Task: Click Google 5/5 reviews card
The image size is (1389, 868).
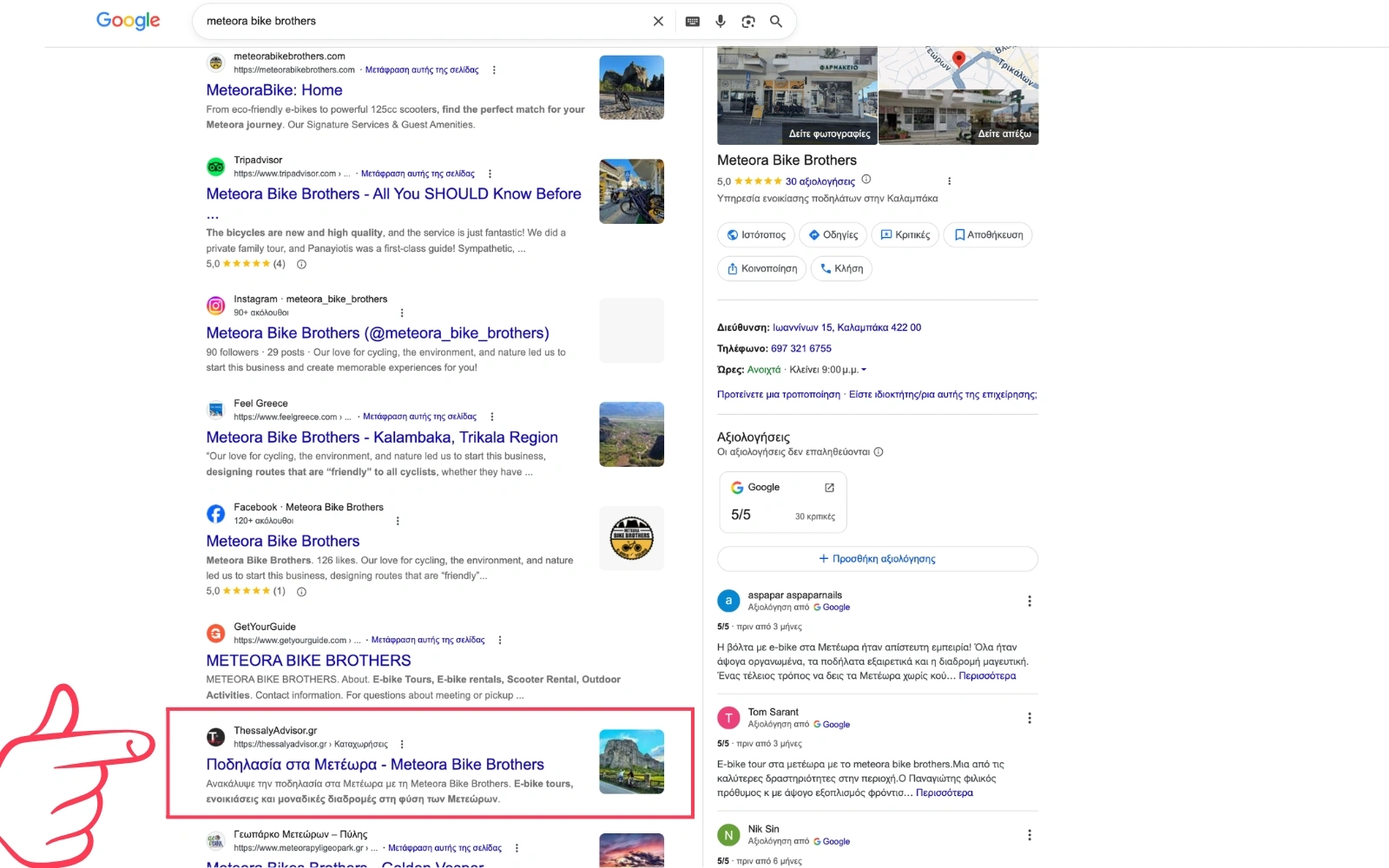Action: (x=782, y=503)
